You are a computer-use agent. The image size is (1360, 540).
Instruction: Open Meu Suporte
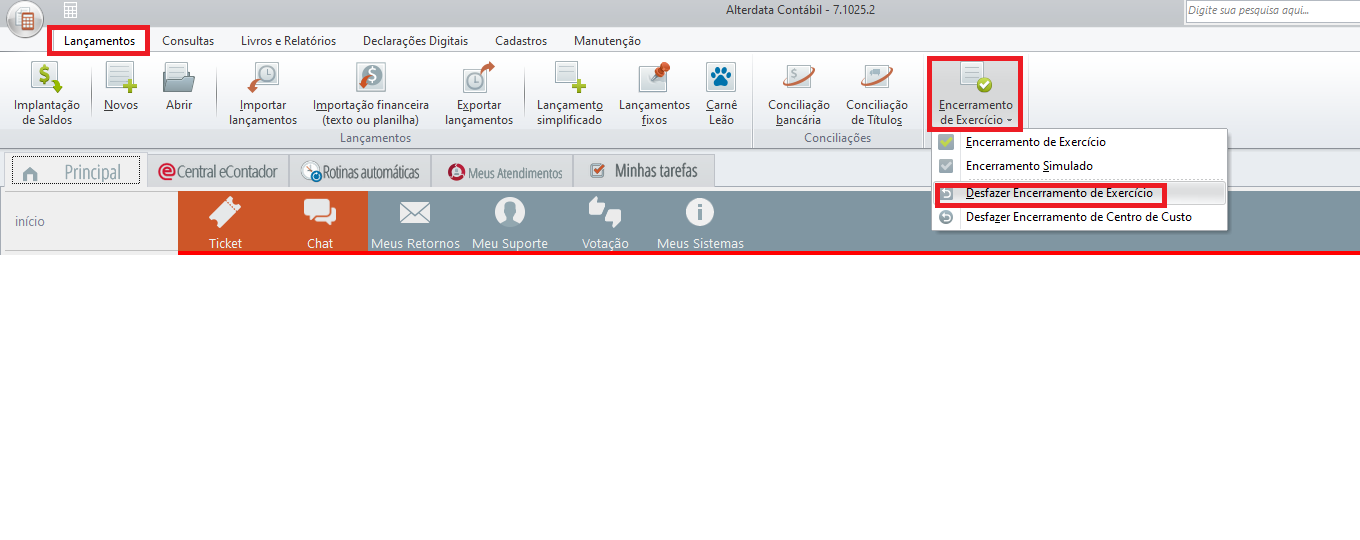(510, 222)
